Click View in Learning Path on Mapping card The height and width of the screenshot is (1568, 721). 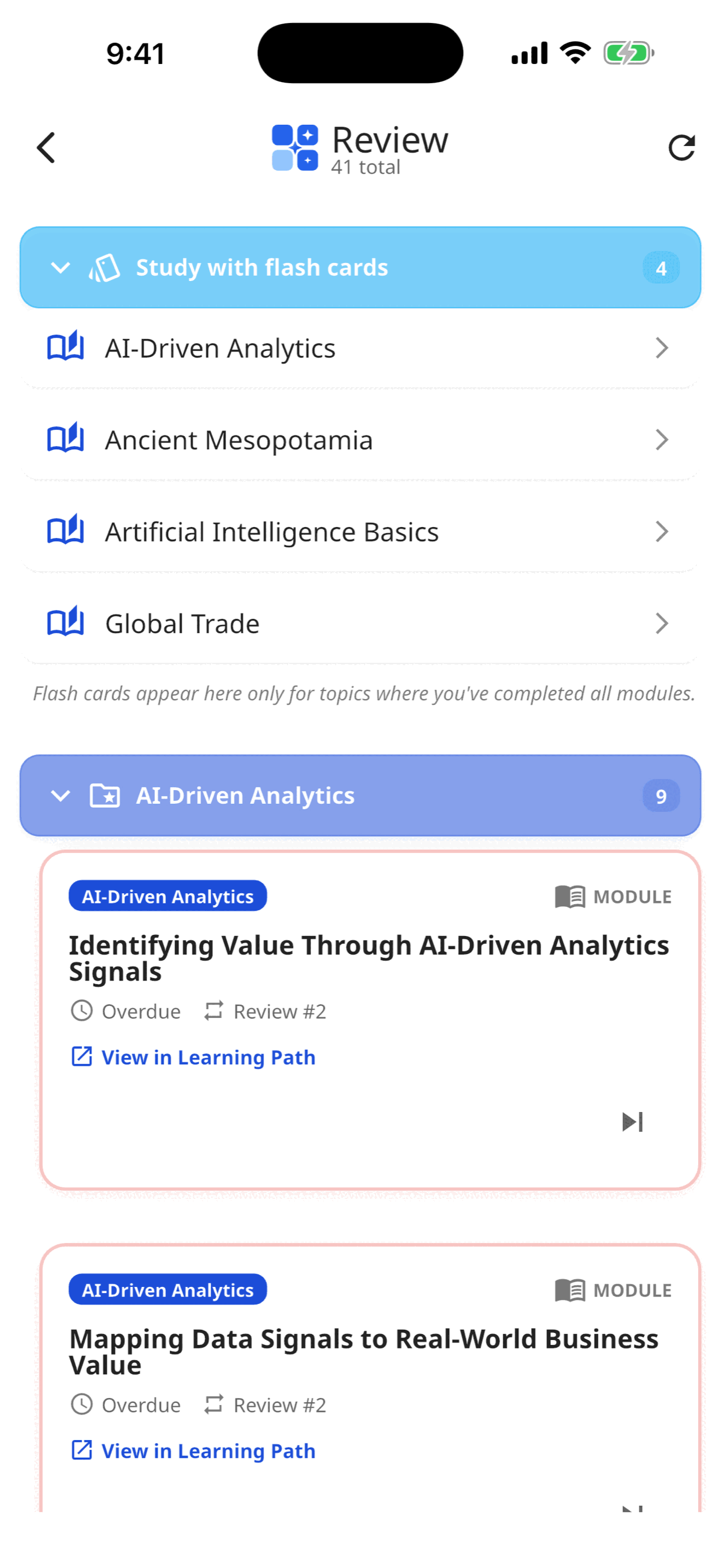[x=208, y=1451]
